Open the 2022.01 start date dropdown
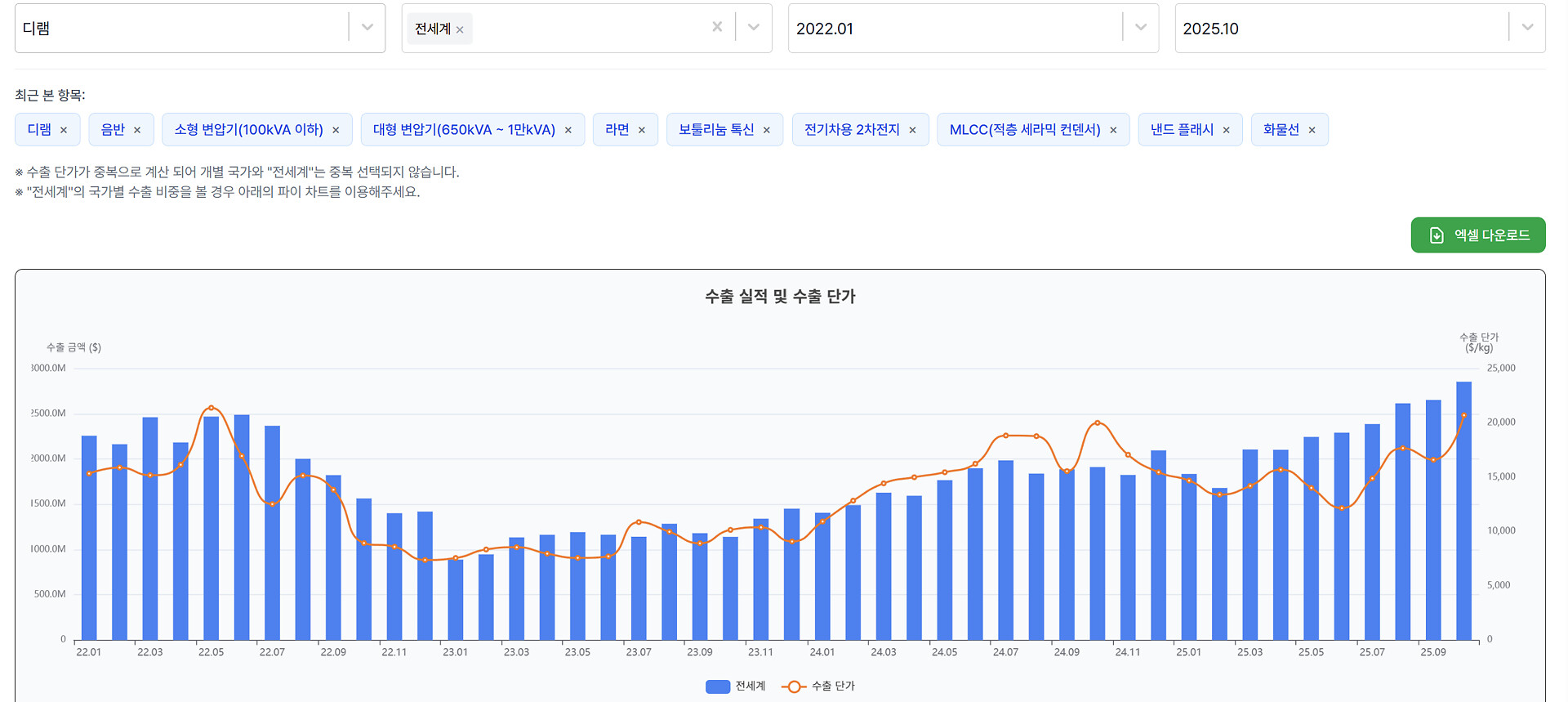This screenshot has width=1568, height=702. [x=1140, y=28]
